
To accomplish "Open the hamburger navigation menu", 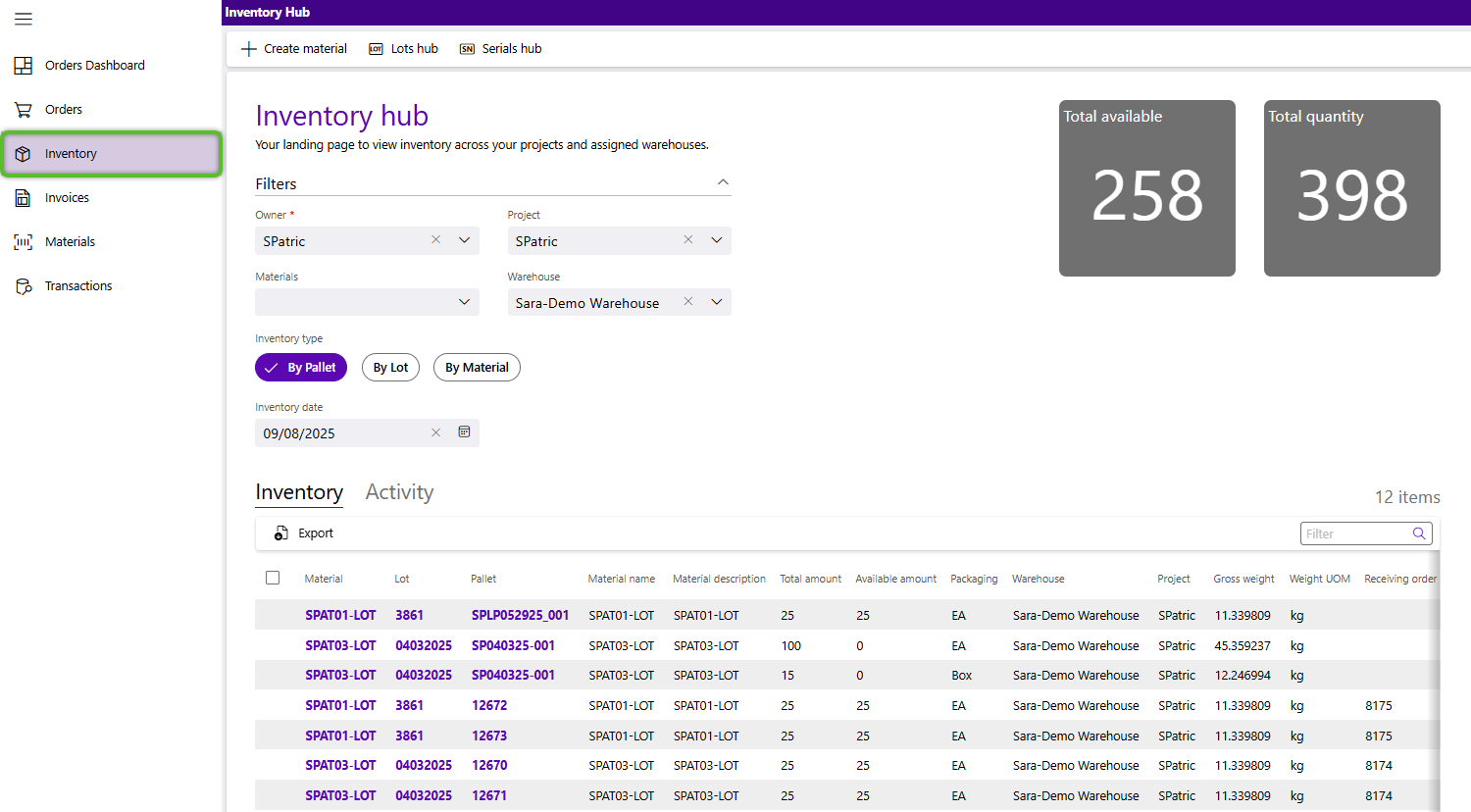I will point(24,19).
